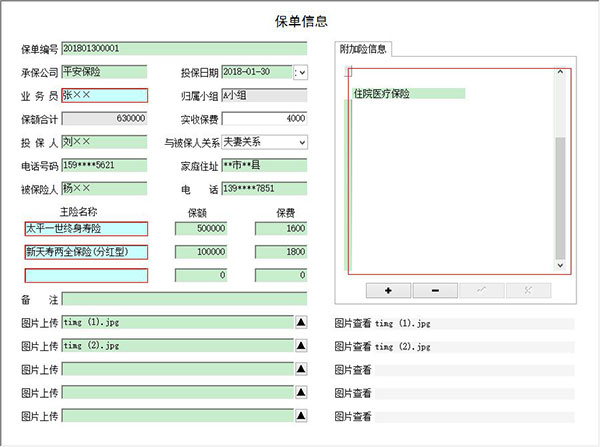Click the plus button to add 附加险
The width and height of the screenshot is (600, 447).
pos(387,290)
